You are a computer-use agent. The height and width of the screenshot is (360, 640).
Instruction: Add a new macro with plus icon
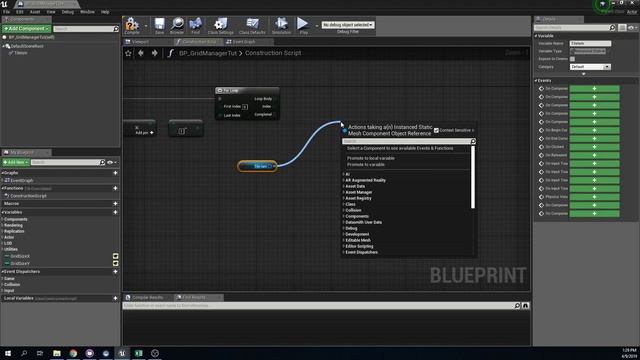116,204
